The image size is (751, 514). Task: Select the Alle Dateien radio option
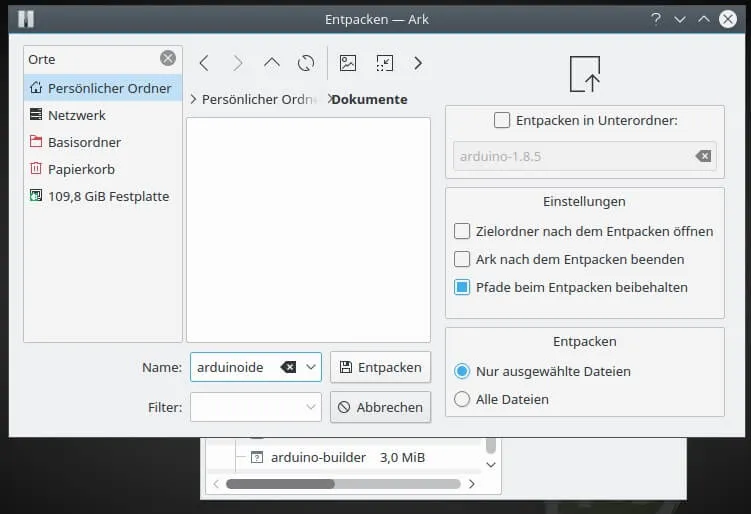(x=462, y=399)
